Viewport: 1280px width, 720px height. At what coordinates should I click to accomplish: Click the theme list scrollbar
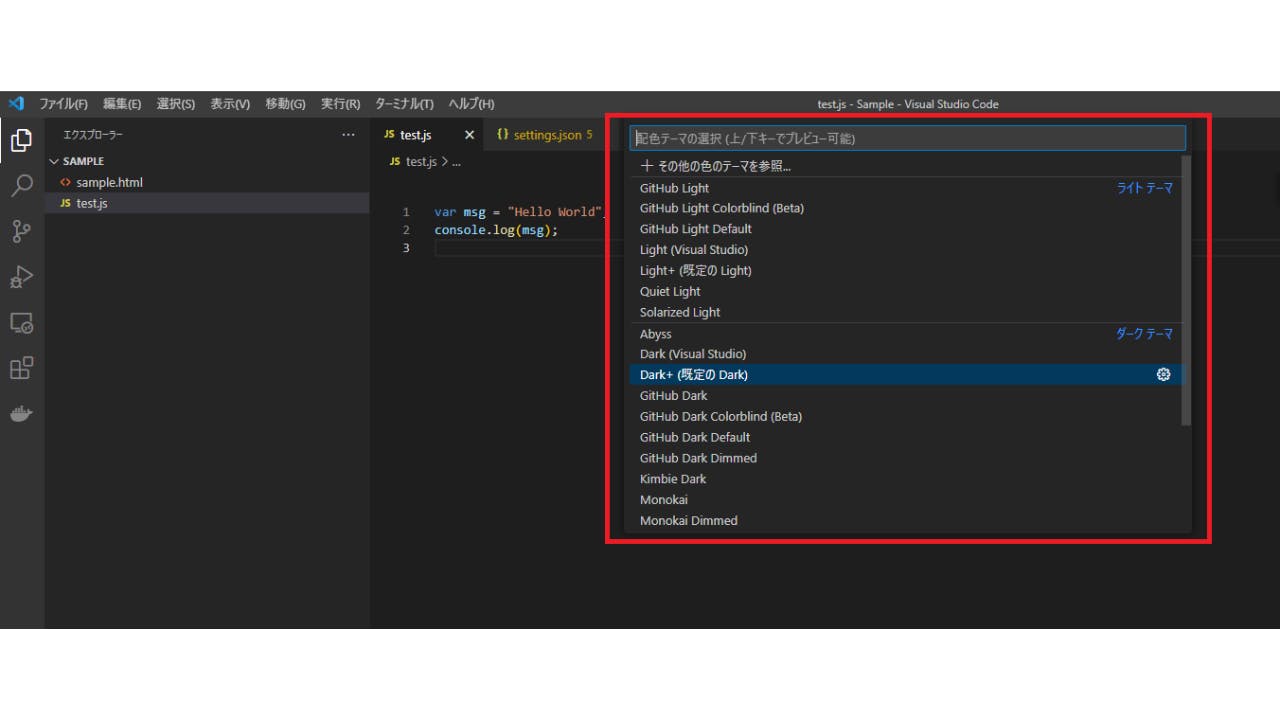pos(1186,290)
